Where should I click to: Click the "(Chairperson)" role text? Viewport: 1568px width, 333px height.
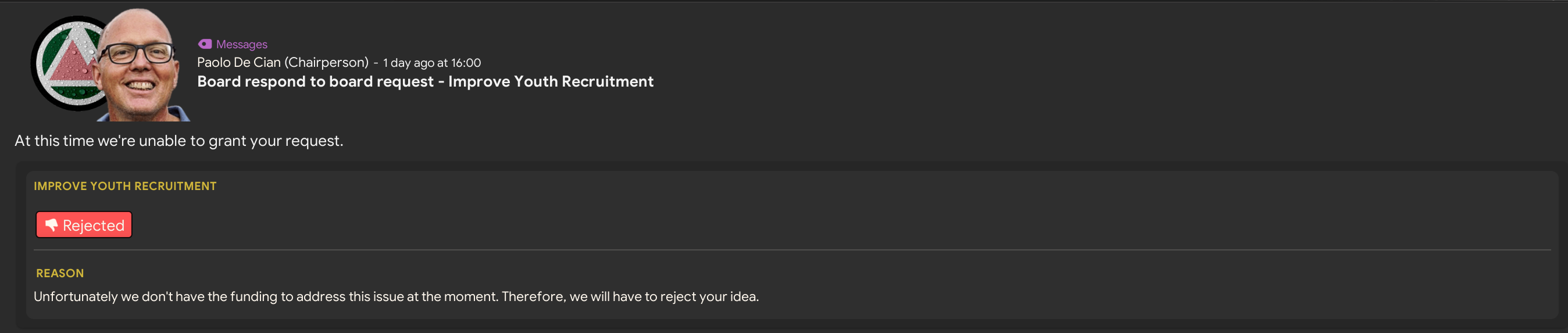coord(326,63)
